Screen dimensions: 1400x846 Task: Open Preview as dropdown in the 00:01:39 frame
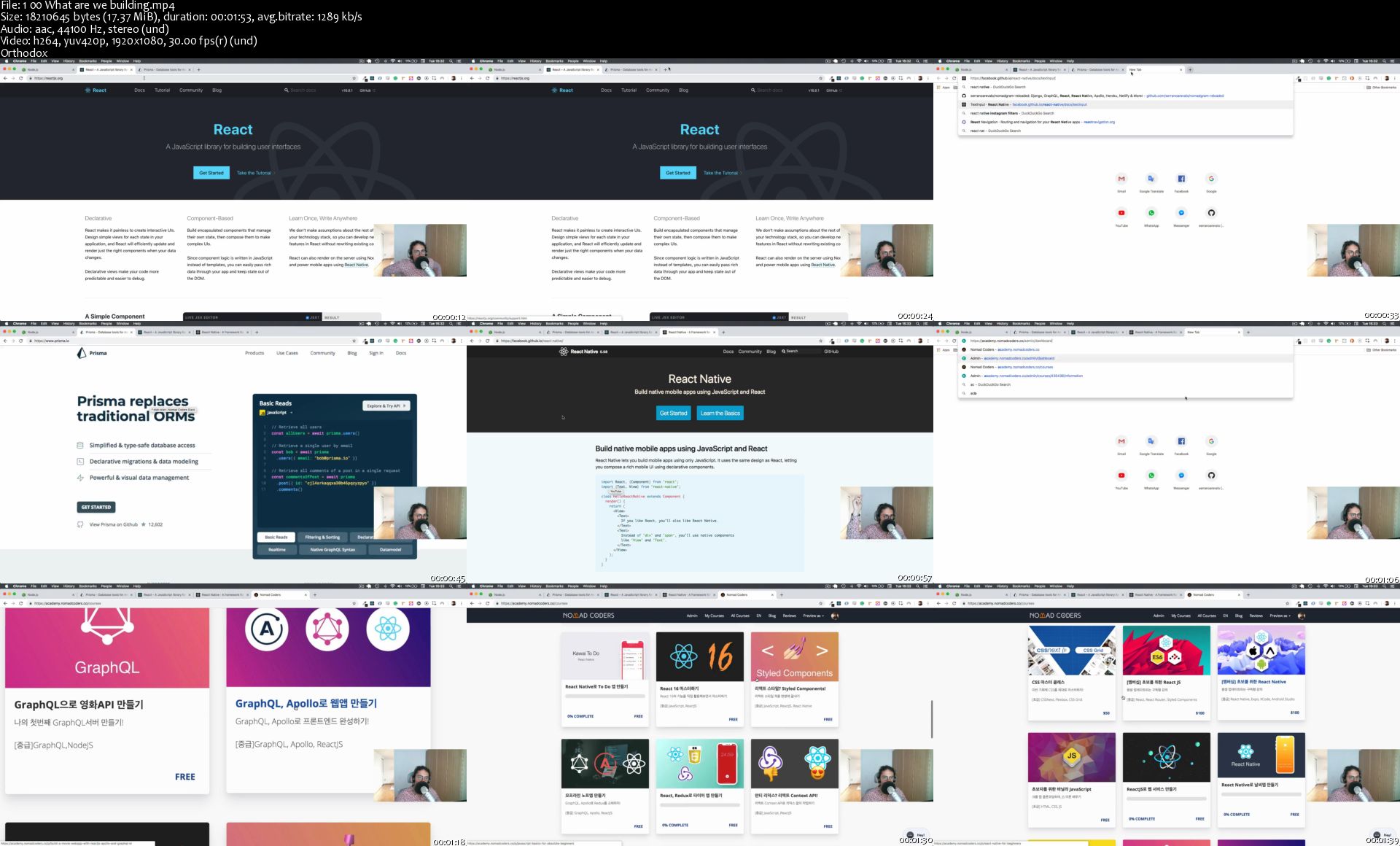(1280, 616)
